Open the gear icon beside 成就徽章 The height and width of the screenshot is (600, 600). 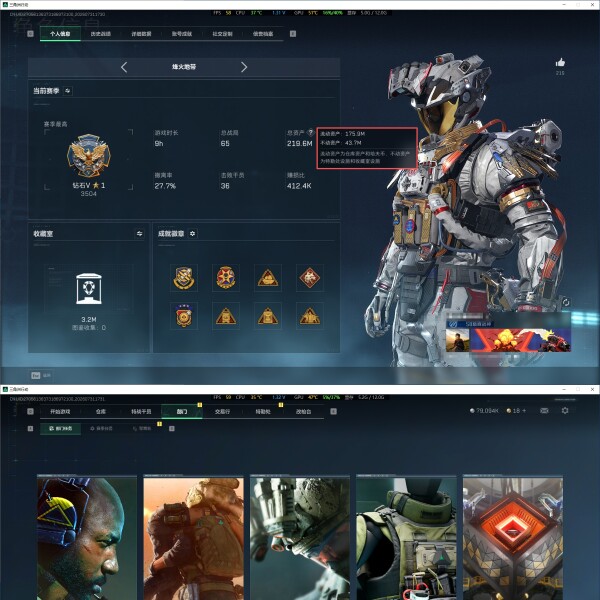click(192, 233)
